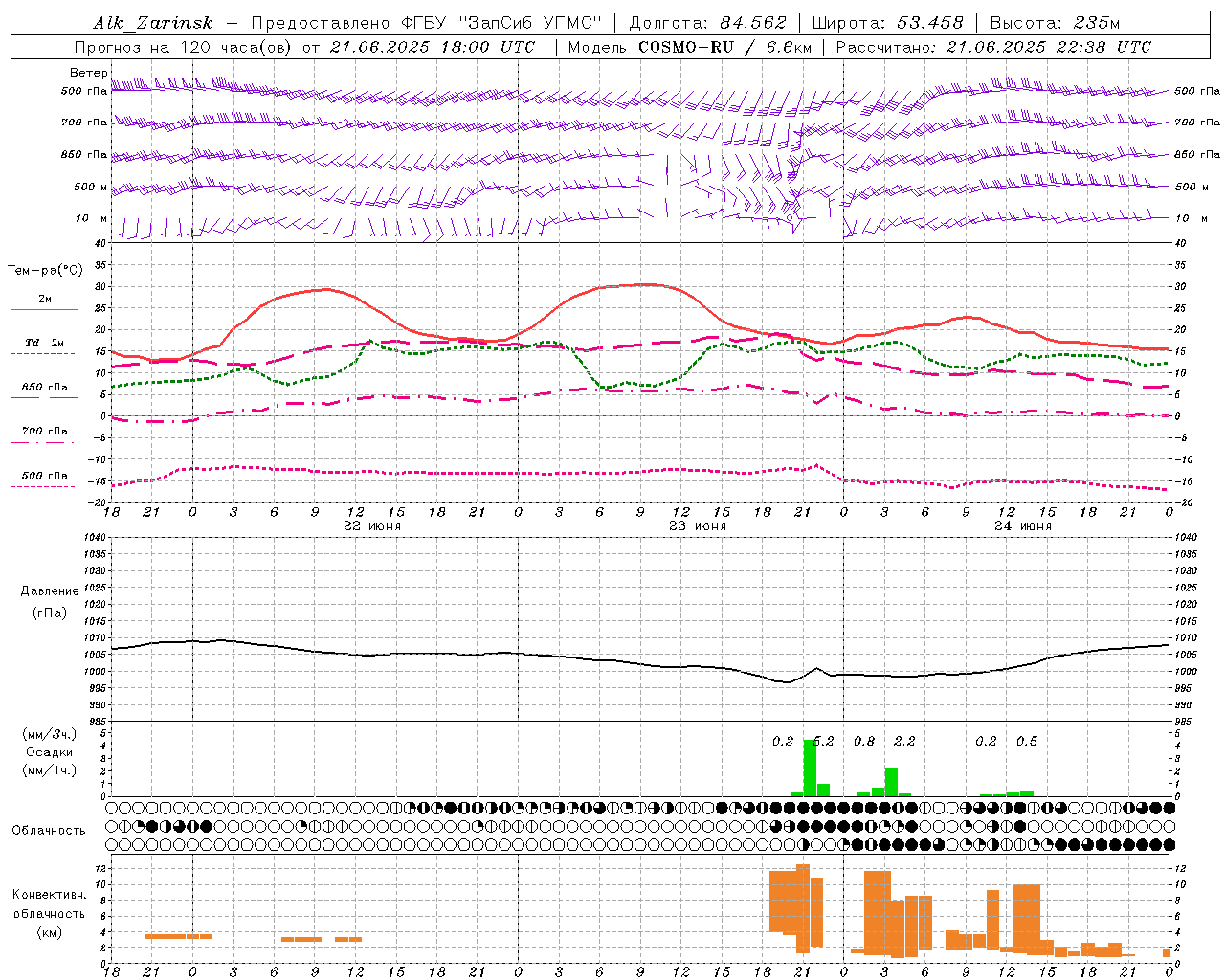Click the '(мм/1ч.)' precipitation unit label
Image resolution: width=1225 pixels, height=980 pixels.
[x=50, y=770]
